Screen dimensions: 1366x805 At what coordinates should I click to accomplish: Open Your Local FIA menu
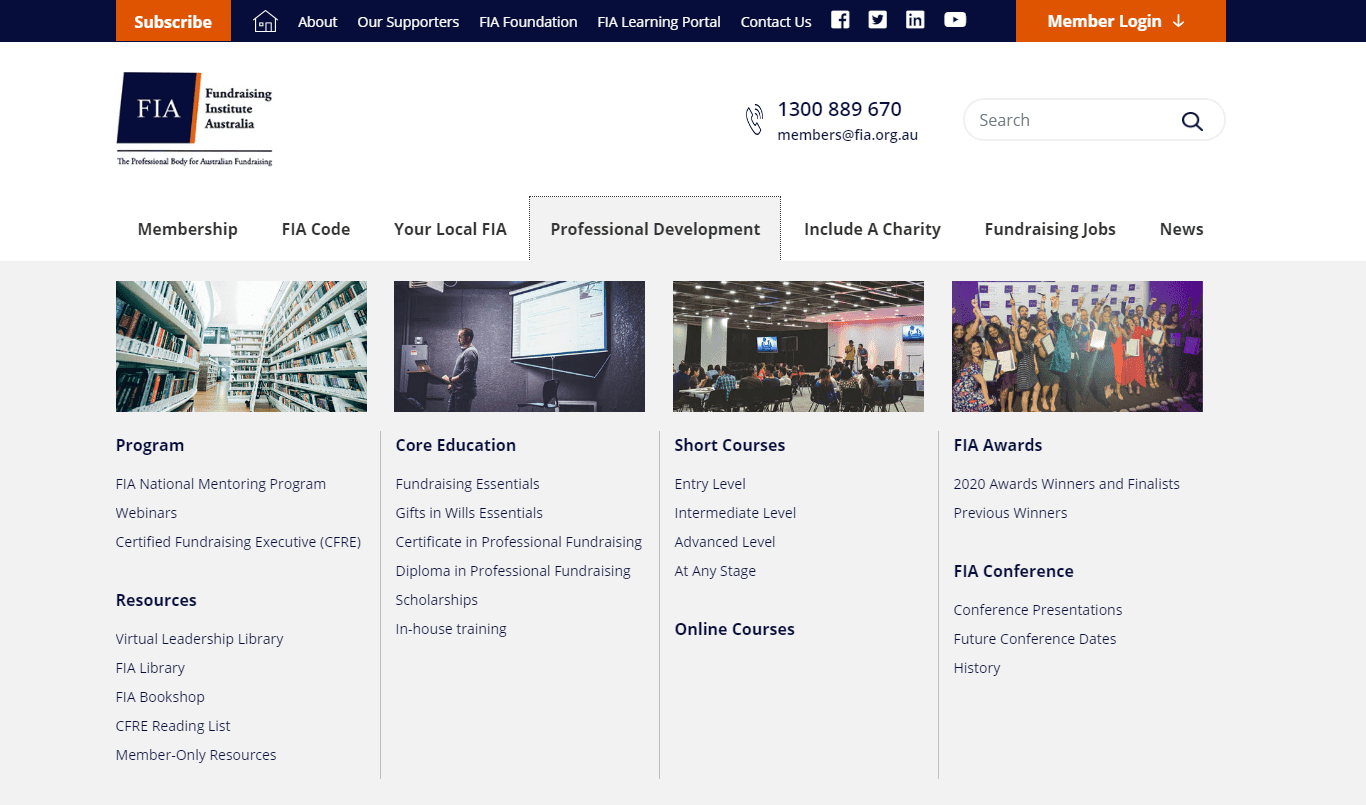(450, 229)
